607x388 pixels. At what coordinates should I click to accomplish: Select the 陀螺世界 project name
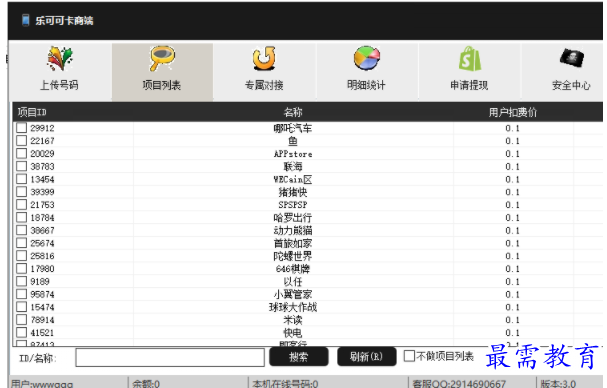point(293,256)
